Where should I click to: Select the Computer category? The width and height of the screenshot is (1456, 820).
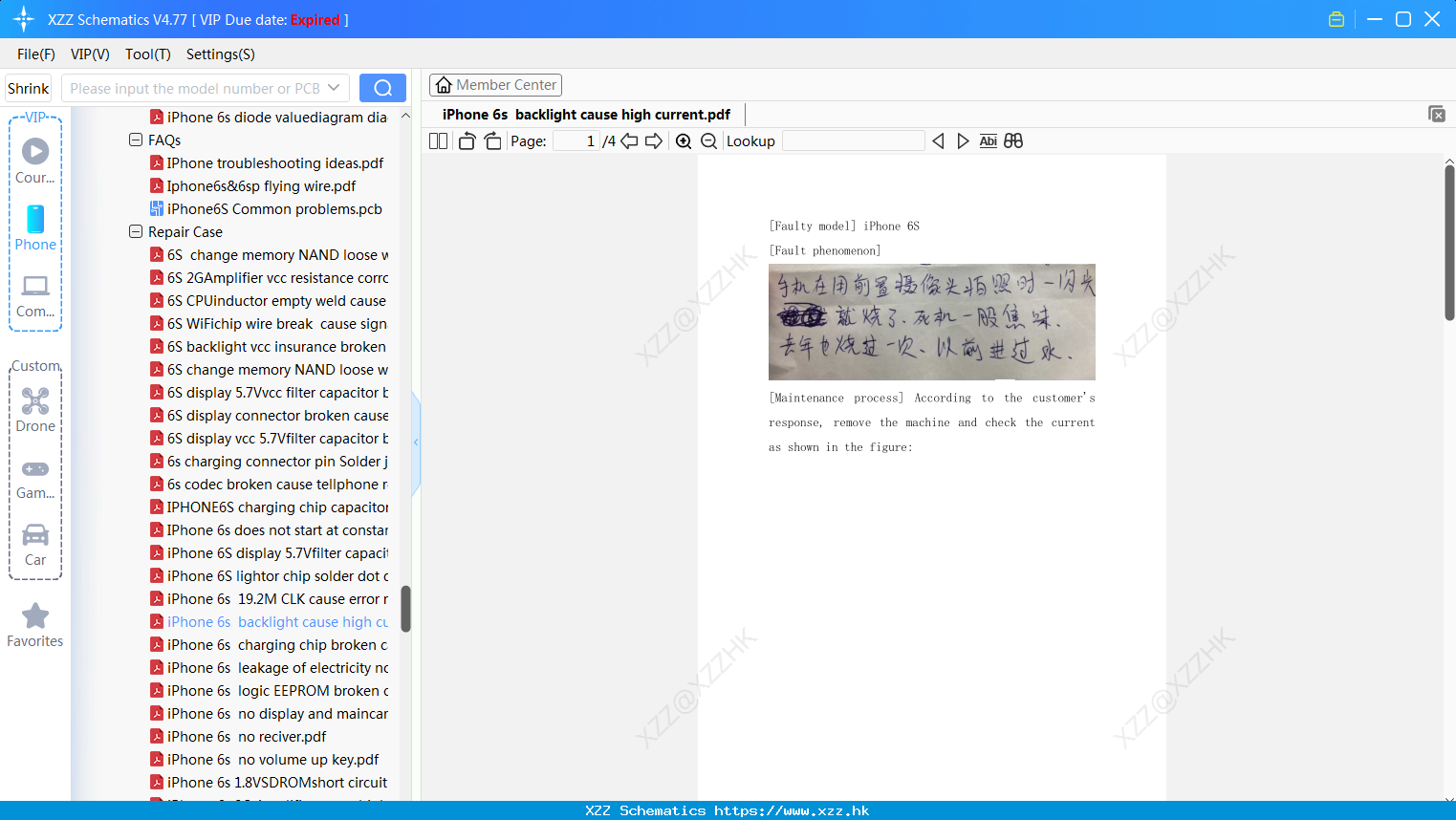pos(35,295)
